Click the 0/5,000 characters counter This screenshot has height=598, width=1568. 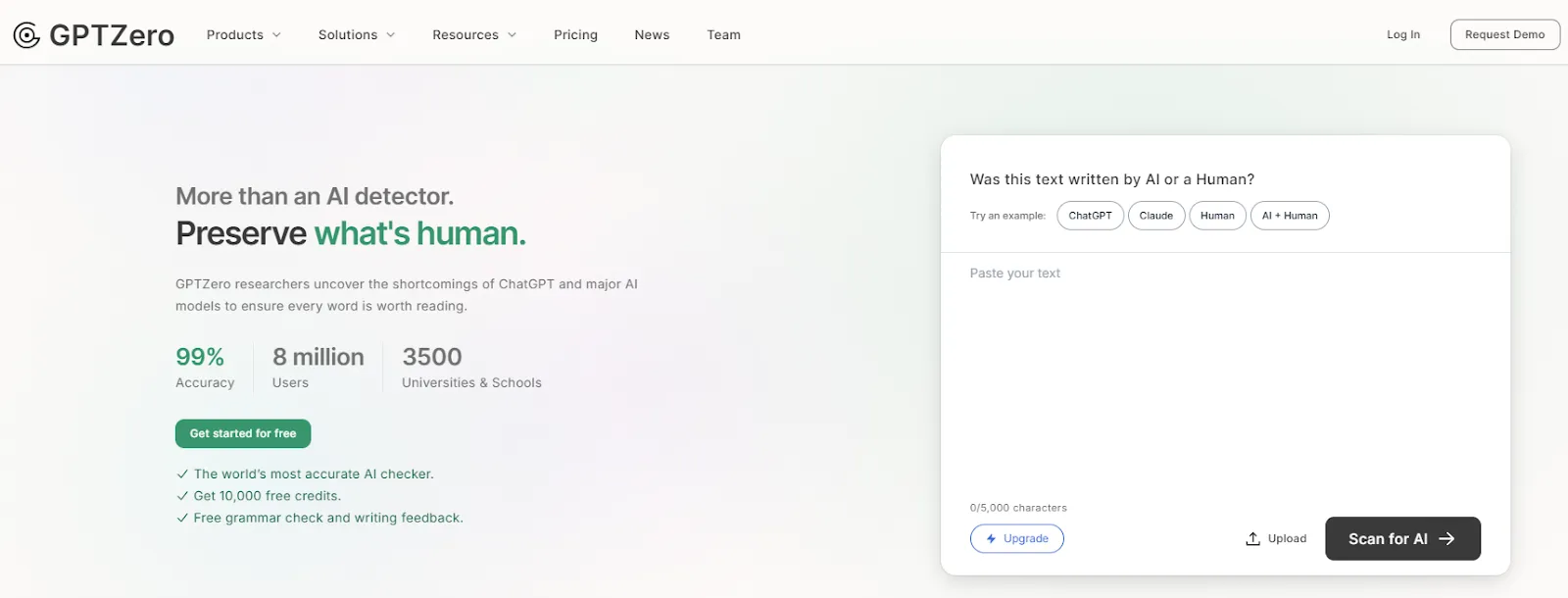1018,508
